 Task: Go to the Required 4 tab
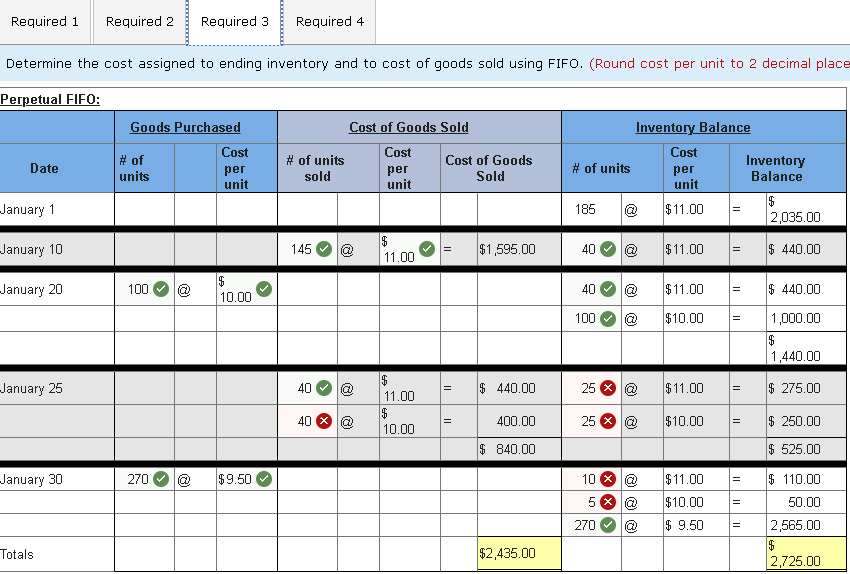point(330,22)
